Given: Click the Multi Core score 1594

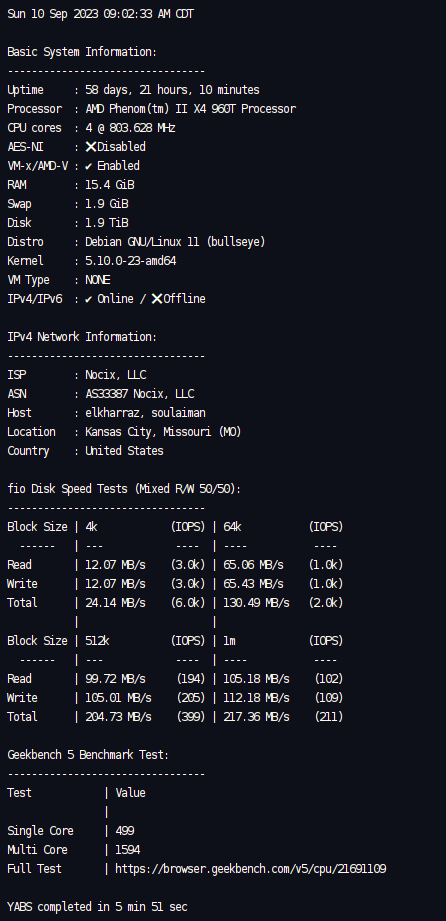Looking at the screenshot, I should coord(128,850).
